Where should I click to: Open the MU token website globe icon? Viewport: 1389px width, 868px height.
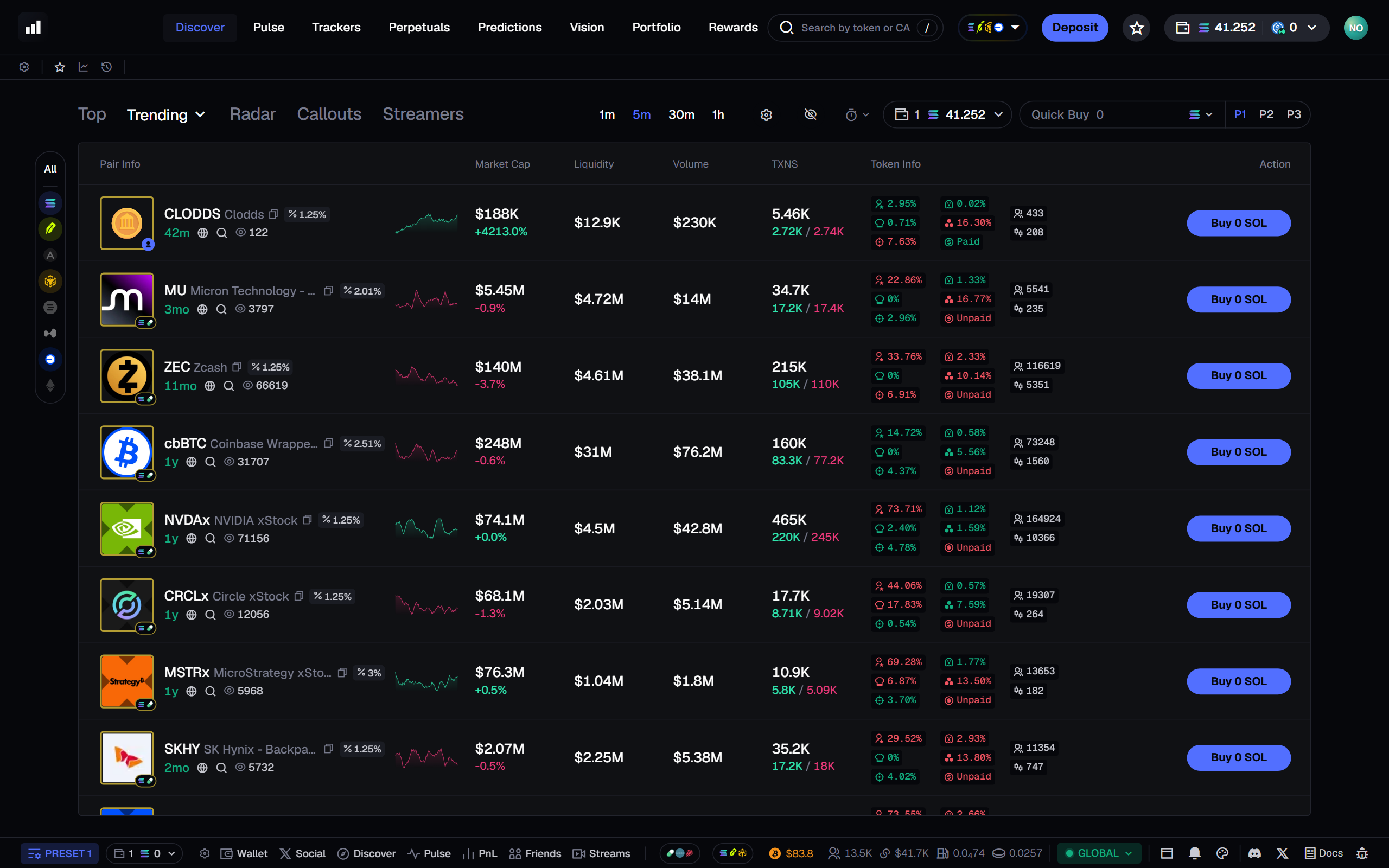click(202, 309)
